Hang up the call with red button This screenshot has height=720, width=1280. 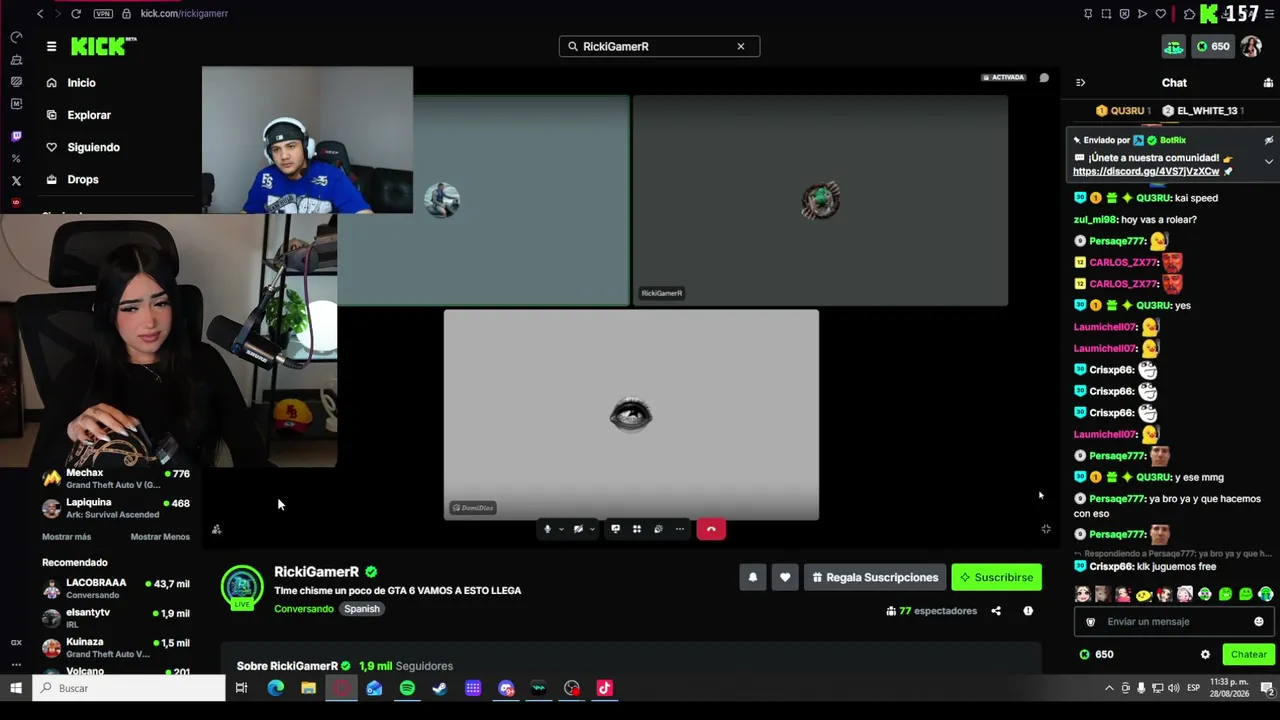point(711,529)
